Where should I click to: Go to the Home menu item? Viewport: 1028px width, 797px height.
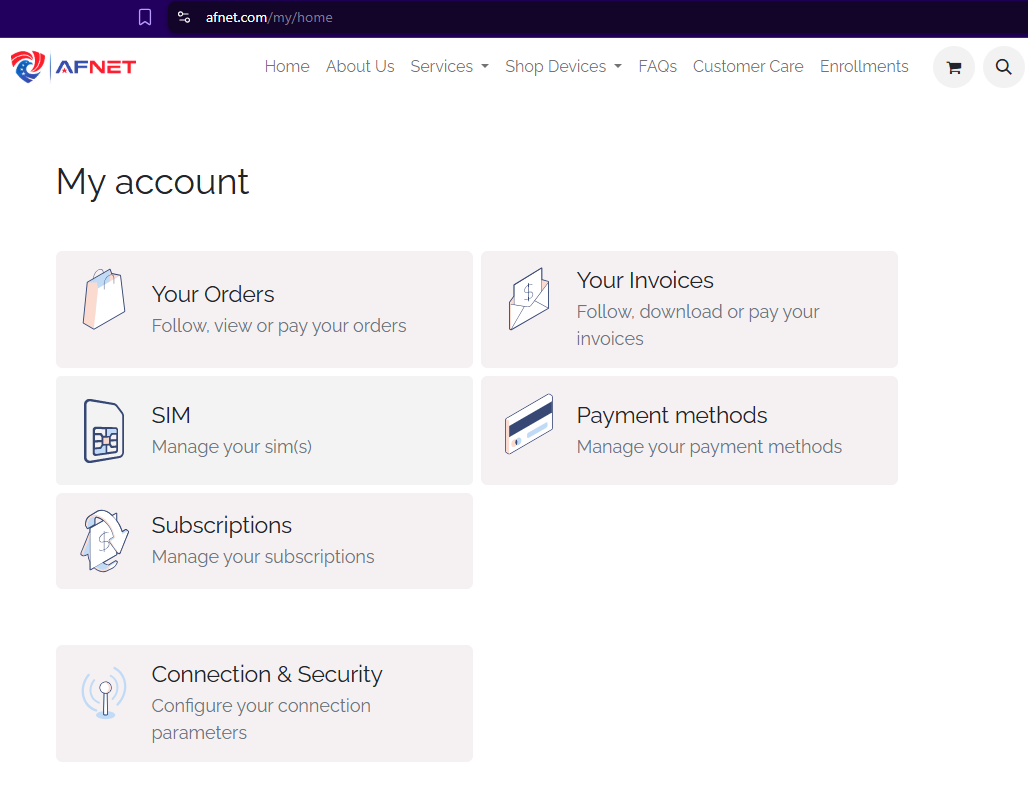pyautogui.click(x=287, y=67)
